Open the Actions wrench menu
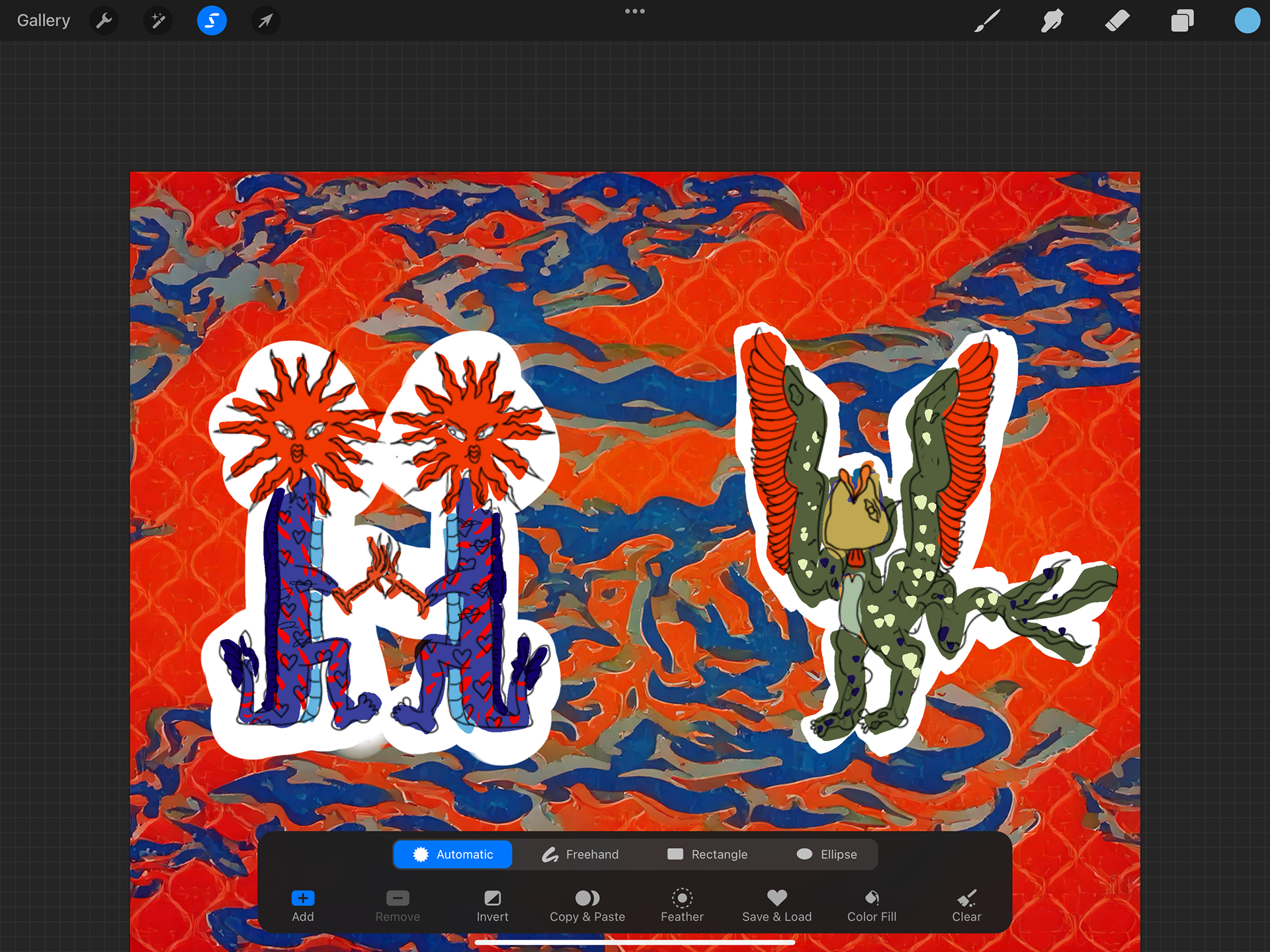The width and height of the screenshot is (1270, 952). 104,21
